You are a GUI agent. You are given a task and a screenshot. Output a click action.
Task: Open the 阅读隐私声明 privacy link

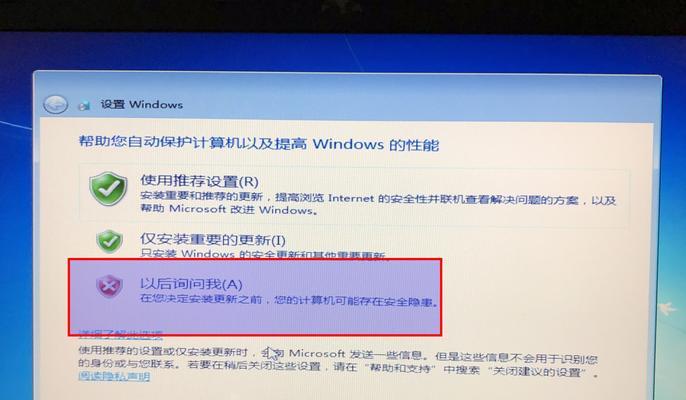coord(114,376)
